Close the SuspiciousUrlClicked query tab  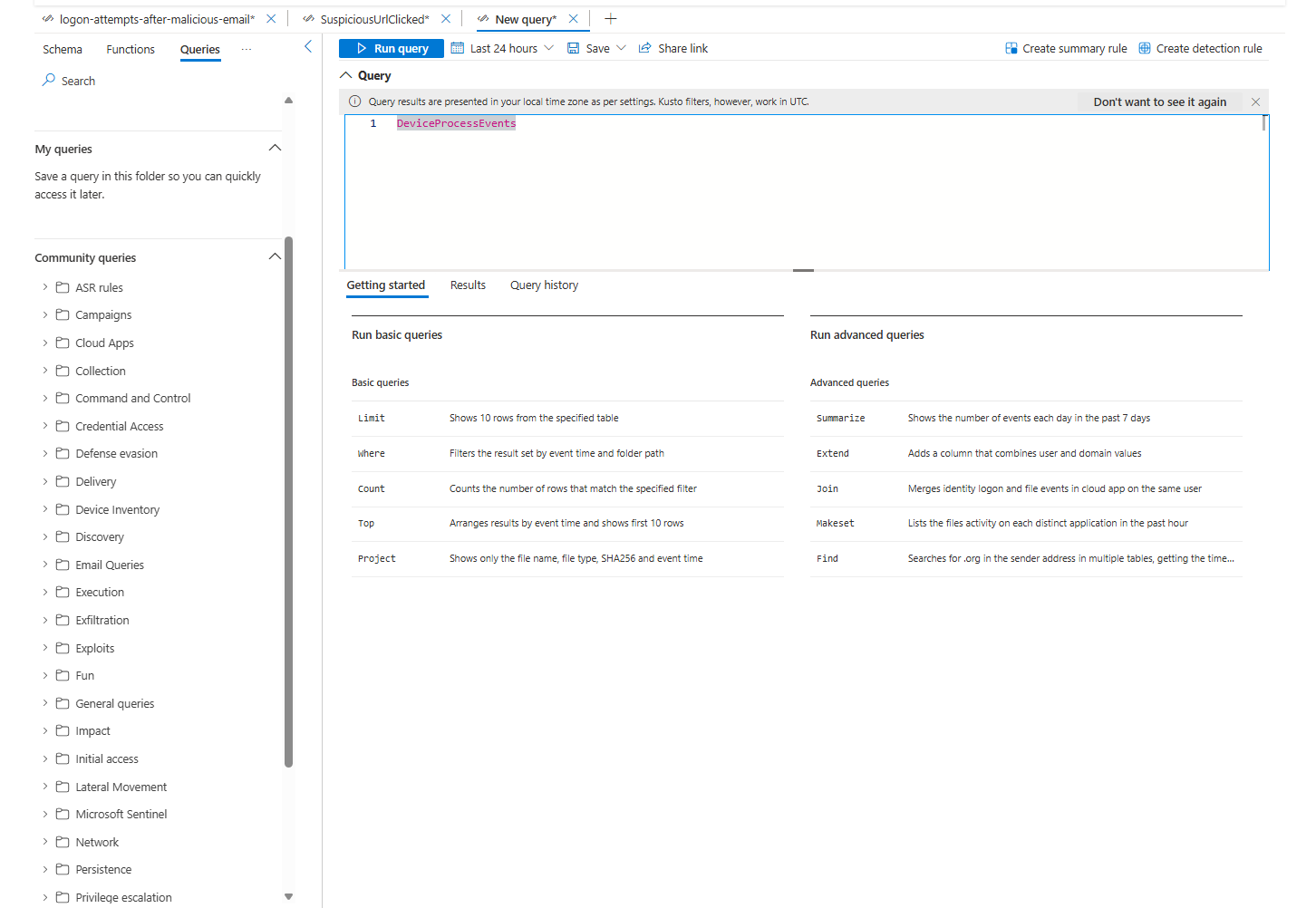click(x=446, y=19)
